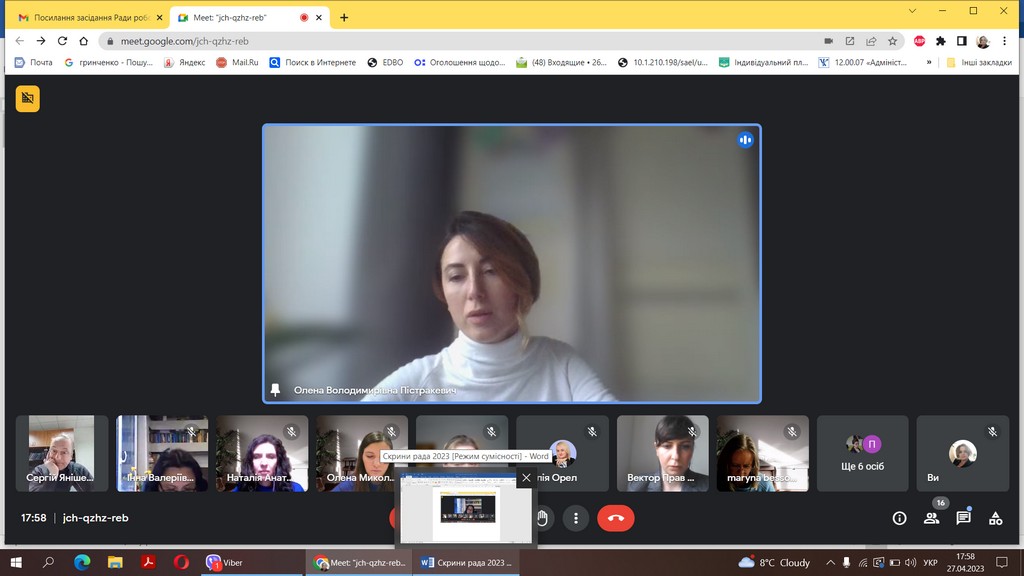
Task: Open the Chrome tab search dropdown arrow
Action: pos(912,11)
